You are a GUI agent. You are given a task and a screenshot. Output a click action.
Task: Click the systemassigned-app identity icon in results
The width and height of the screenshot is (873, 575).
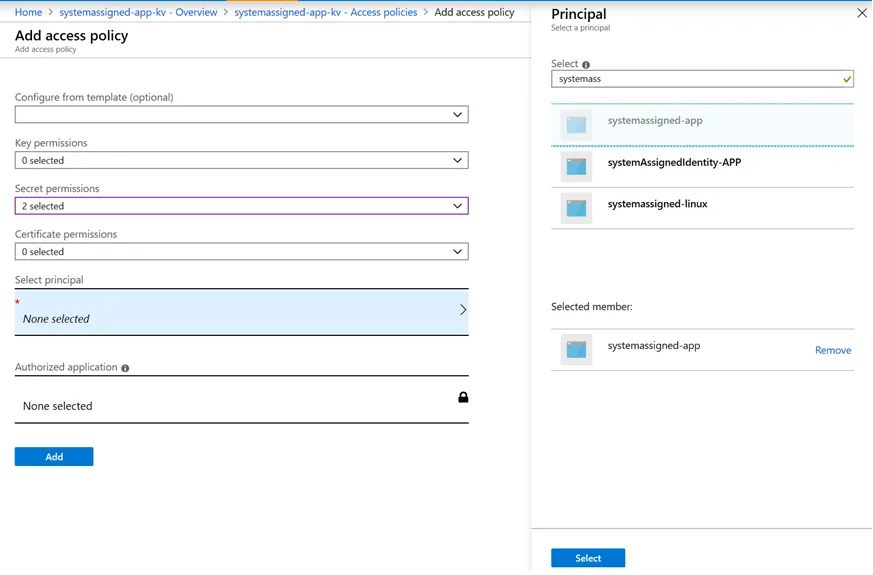pos(576,125)
